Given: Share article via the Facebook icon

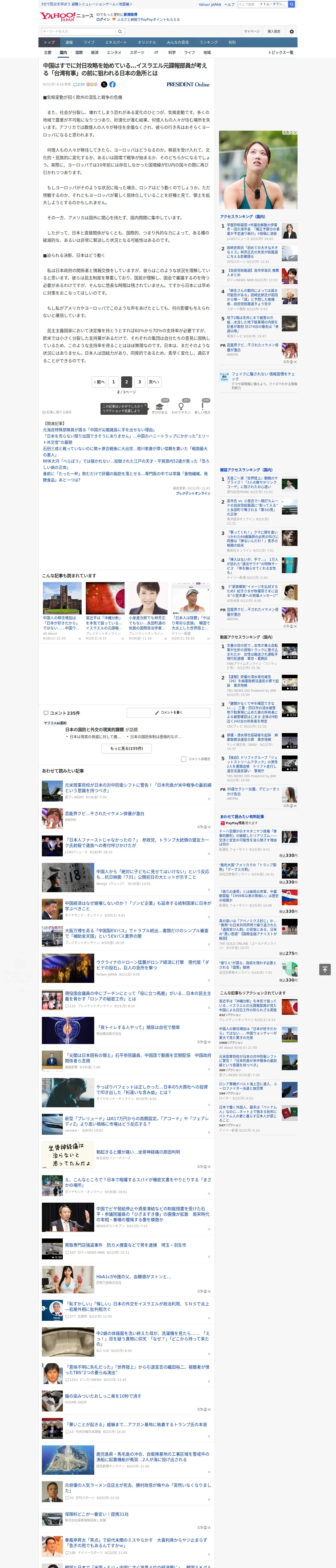Looking at the screenshot, I should pos(112,85).
